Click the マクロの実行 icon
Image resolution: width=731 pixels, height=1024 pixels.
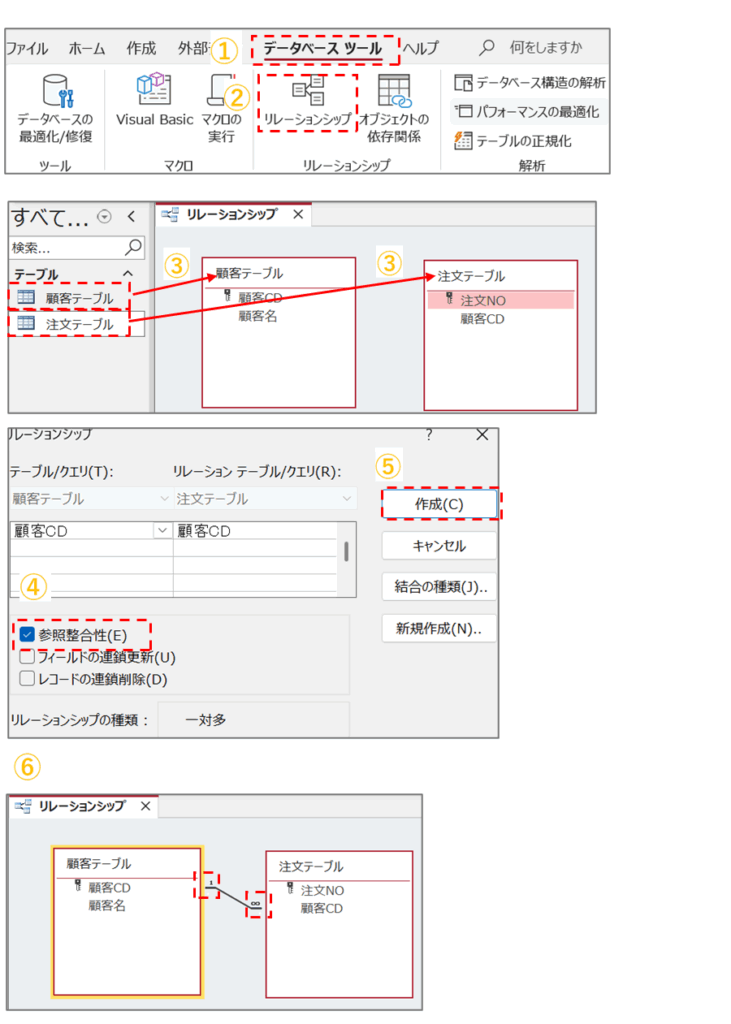tap(222, 92)
